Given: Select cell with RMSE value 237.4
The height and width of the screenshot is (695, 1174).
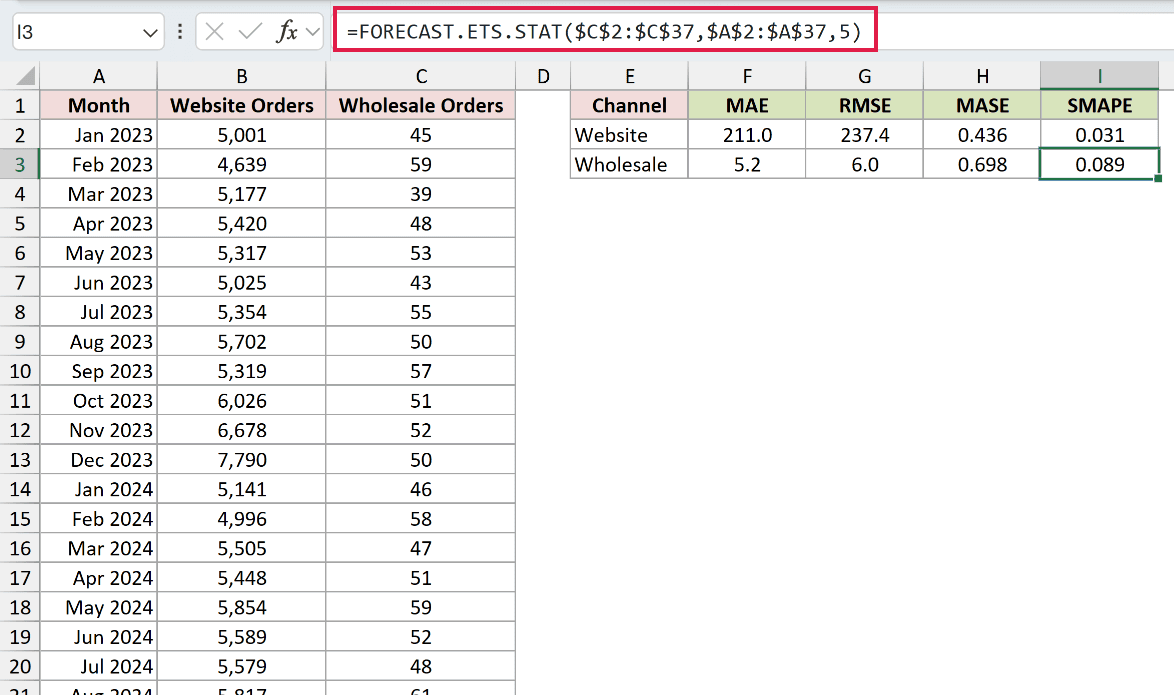Looking at the screenshot, I should click(865, 136).
